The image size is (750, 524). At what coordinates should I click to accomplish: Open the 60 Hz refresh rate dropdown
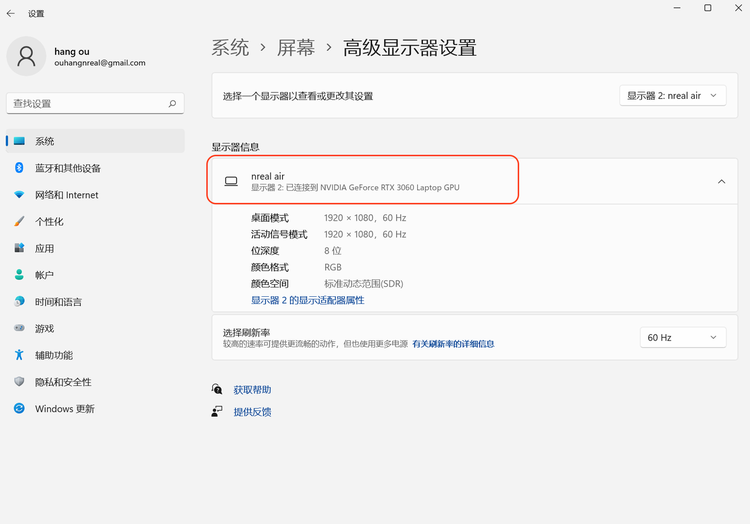(x=682, y=338)
